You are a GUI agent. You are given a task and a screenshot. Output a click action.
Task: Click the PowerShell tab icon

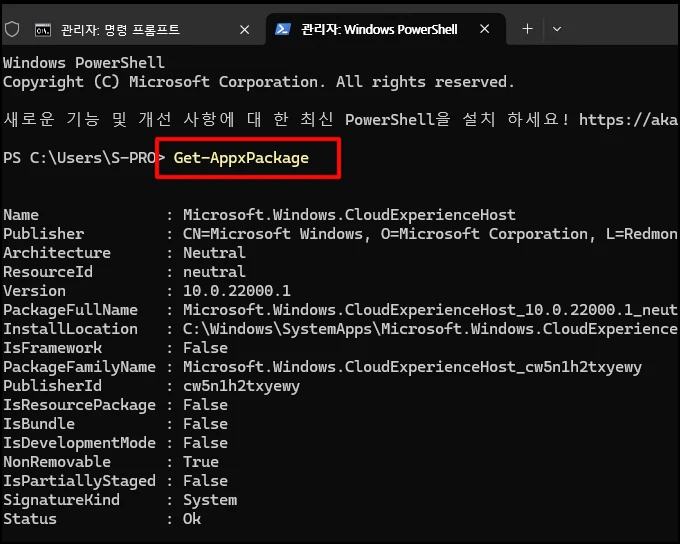coord(283,29)
